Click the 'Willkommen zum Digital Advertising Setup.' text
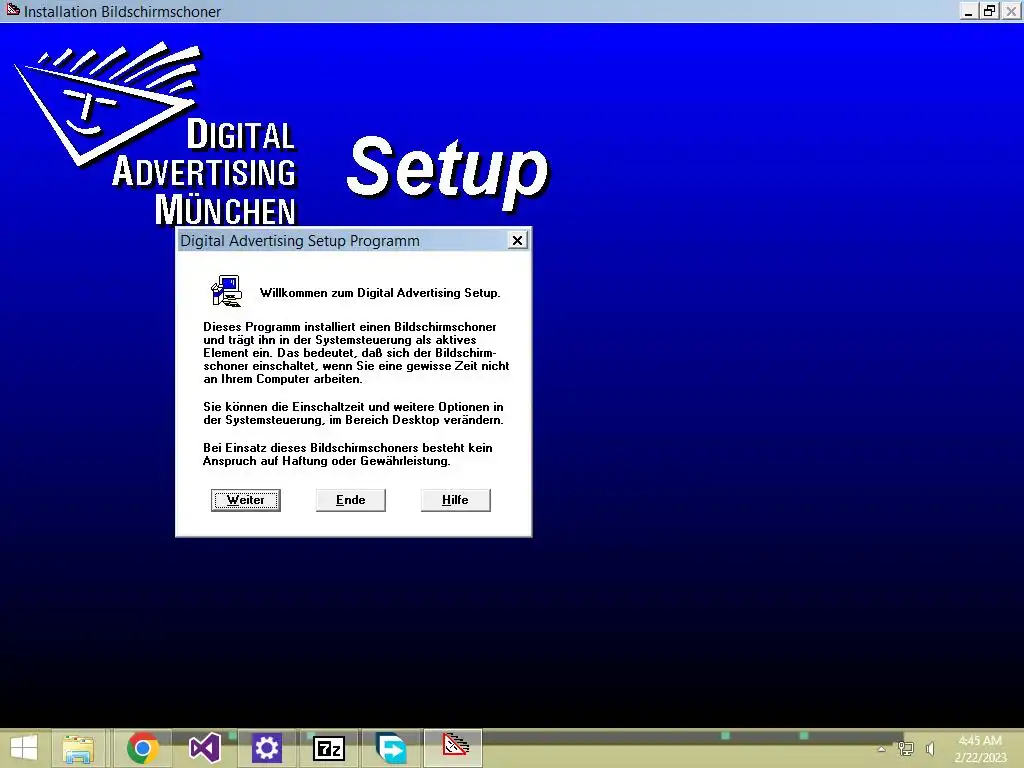Image resolution: width=1024 pixels, height=768 pixels. 380,293
